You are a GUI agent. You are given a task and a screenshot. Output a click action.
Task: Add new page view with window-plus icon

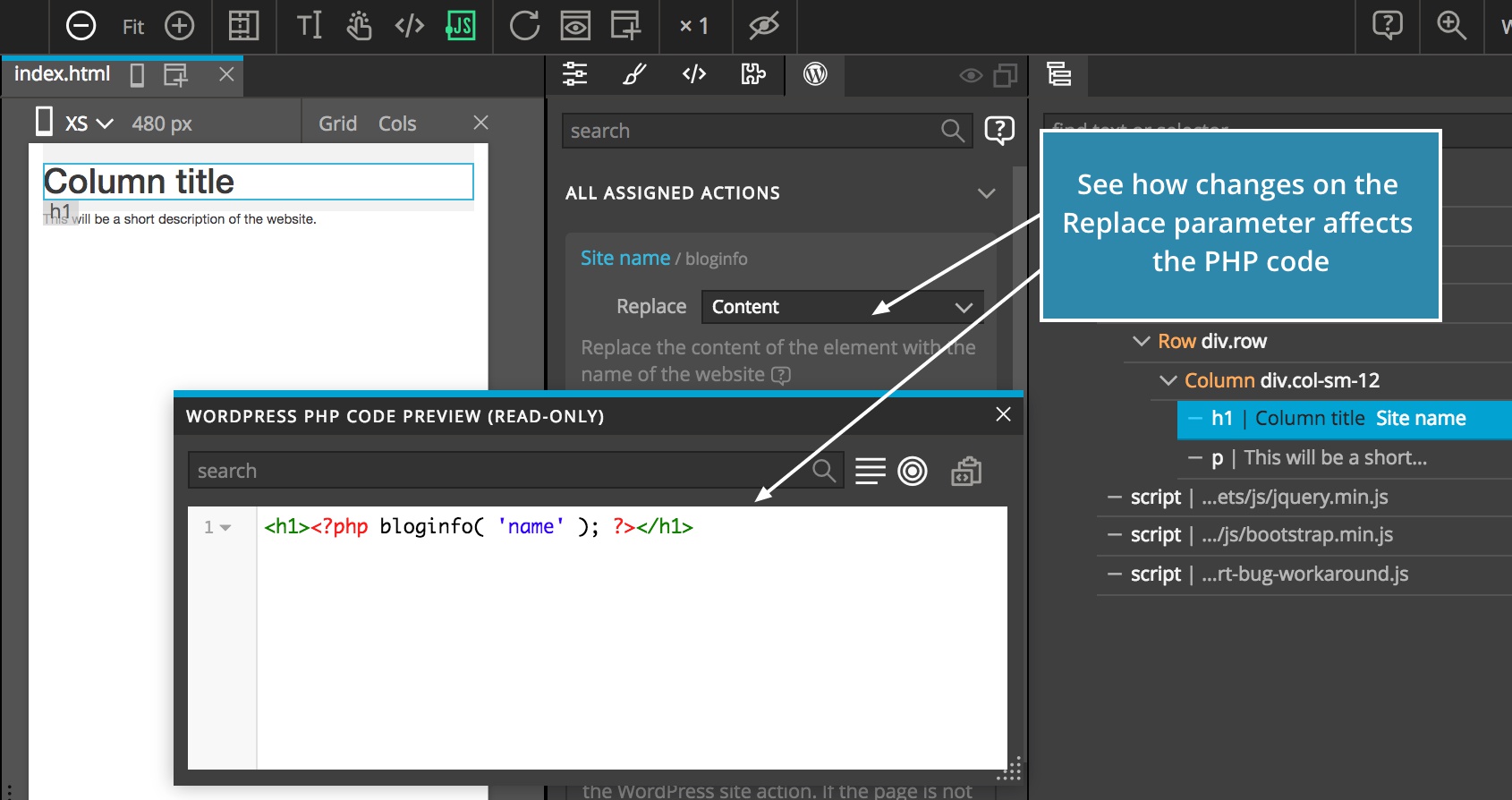point(625,26)
